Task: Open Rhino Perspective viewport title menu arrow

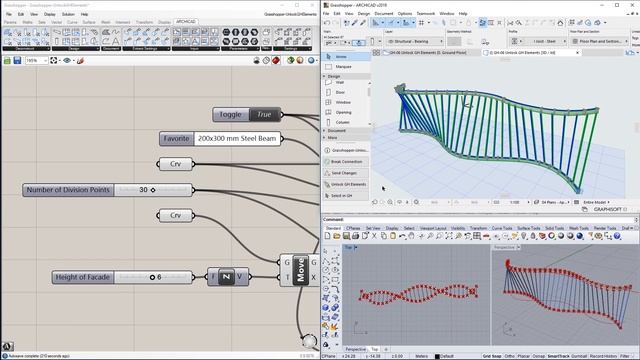Action: pos(518,247)
